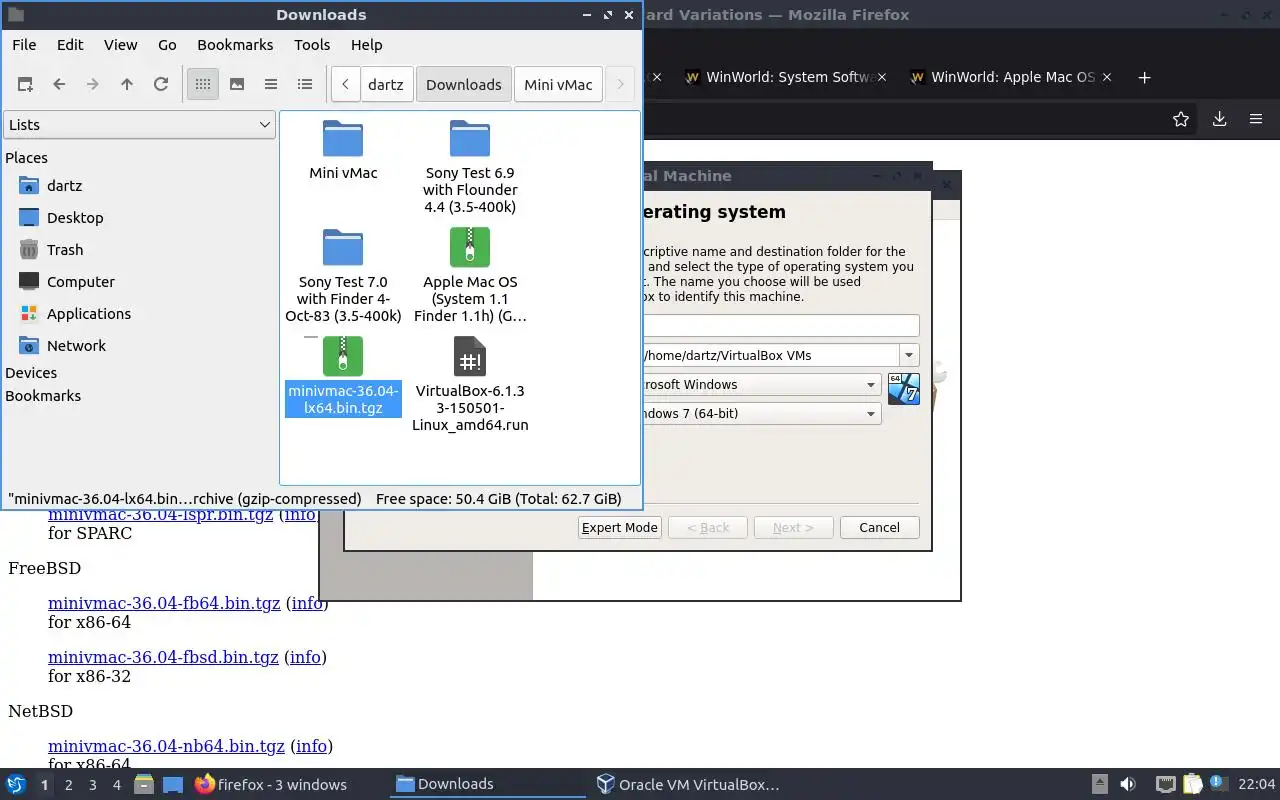Open the Bookmarks menu
This screenshot has height=800, width=1280.
click(235, 45)
